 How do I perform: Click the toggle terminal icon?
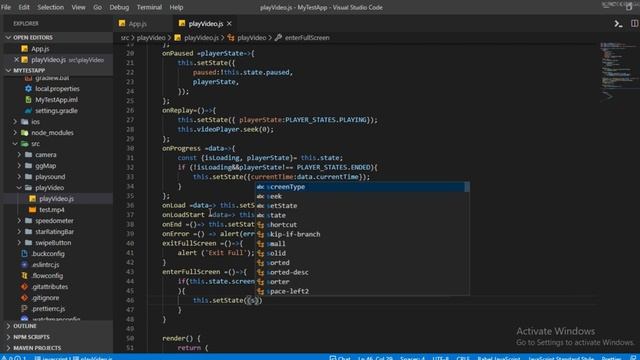[x=618, y=24]
